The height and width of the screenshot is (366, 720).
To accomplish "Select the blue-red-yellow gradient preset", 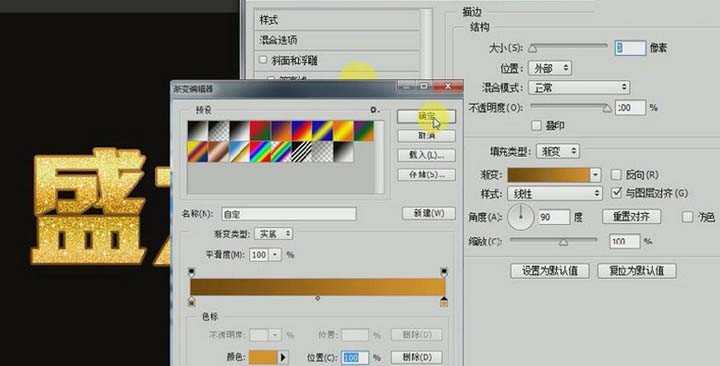I will pyautogui.click(x=301, y=131).
